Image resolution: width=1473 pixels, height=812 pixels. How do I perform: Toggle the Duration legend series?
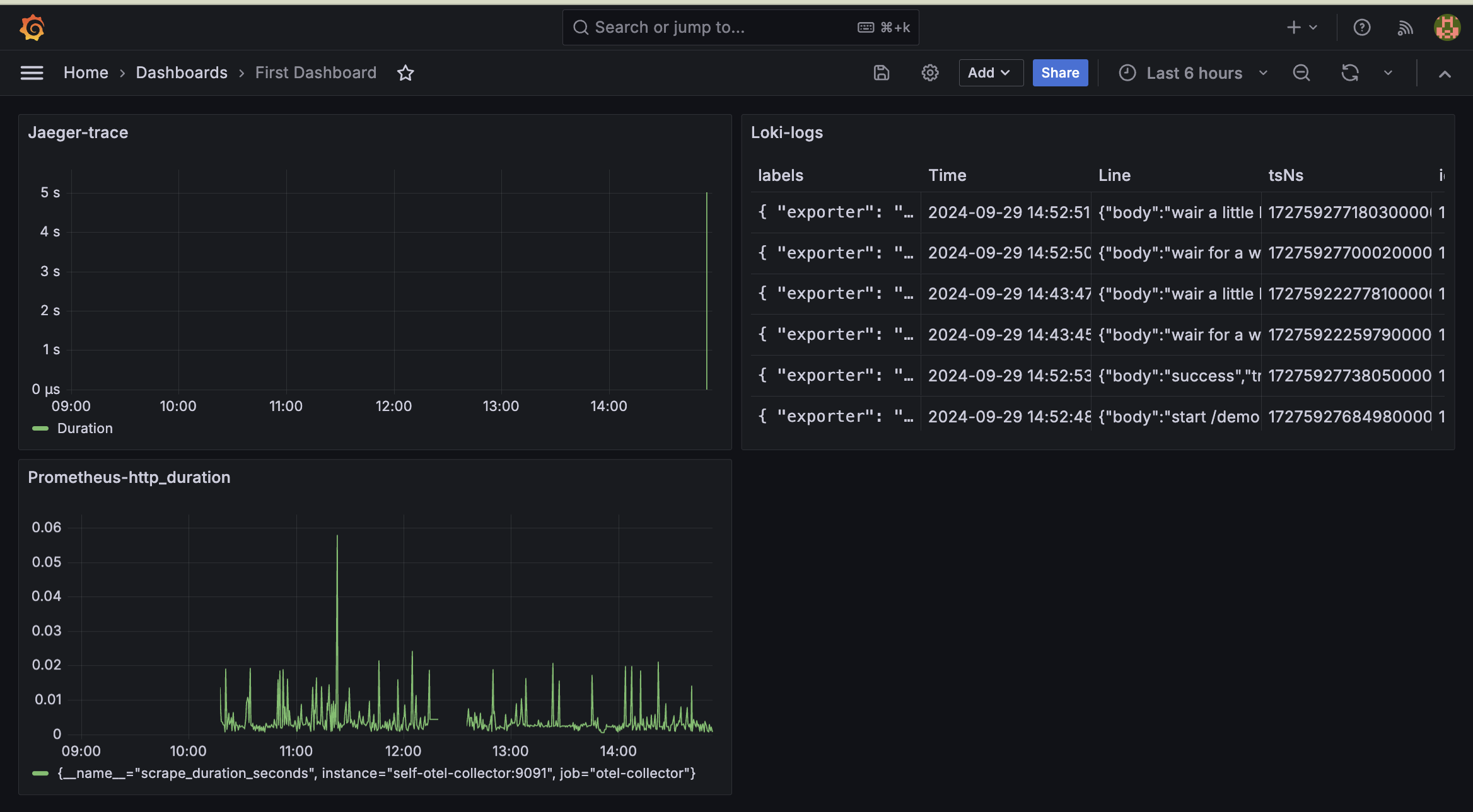click(84, 429)
